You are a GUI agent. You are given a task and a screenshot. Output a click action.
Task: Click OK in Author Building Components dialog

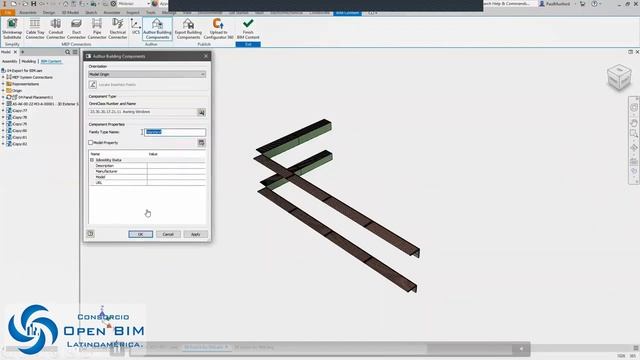(x=140, y=234)
